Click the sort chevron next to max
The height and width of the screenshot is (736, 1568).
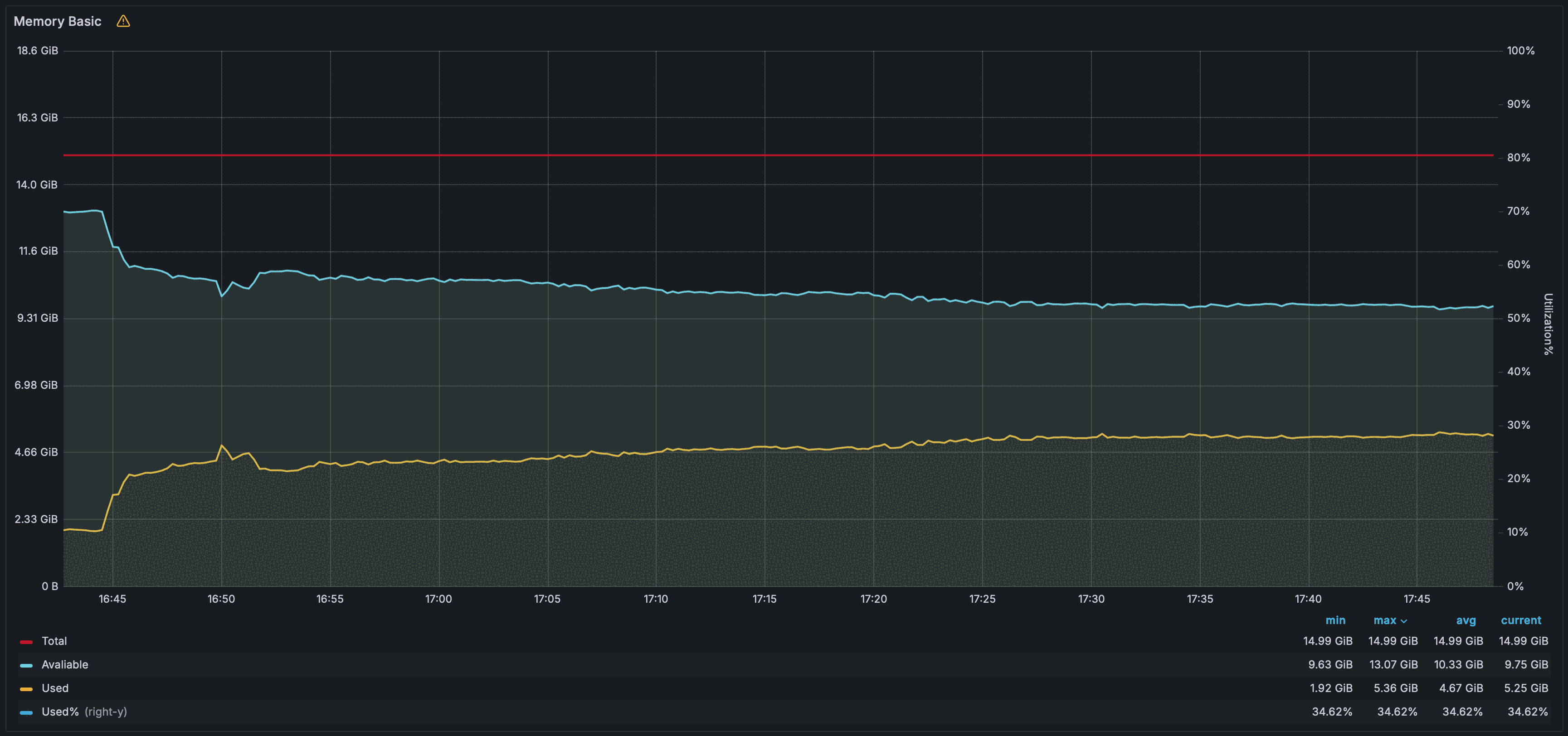pyautogui.click(x=1404, y=621)
